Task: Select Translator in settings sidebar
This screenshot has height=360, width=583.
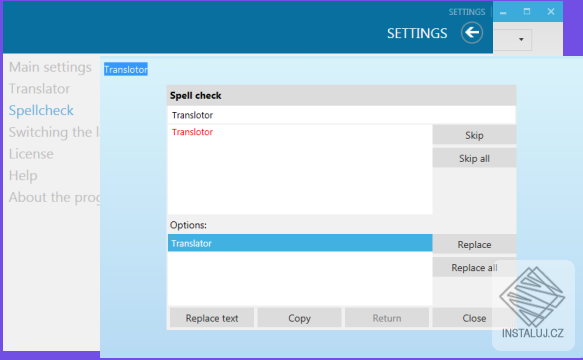Action: tap(39, 89)
